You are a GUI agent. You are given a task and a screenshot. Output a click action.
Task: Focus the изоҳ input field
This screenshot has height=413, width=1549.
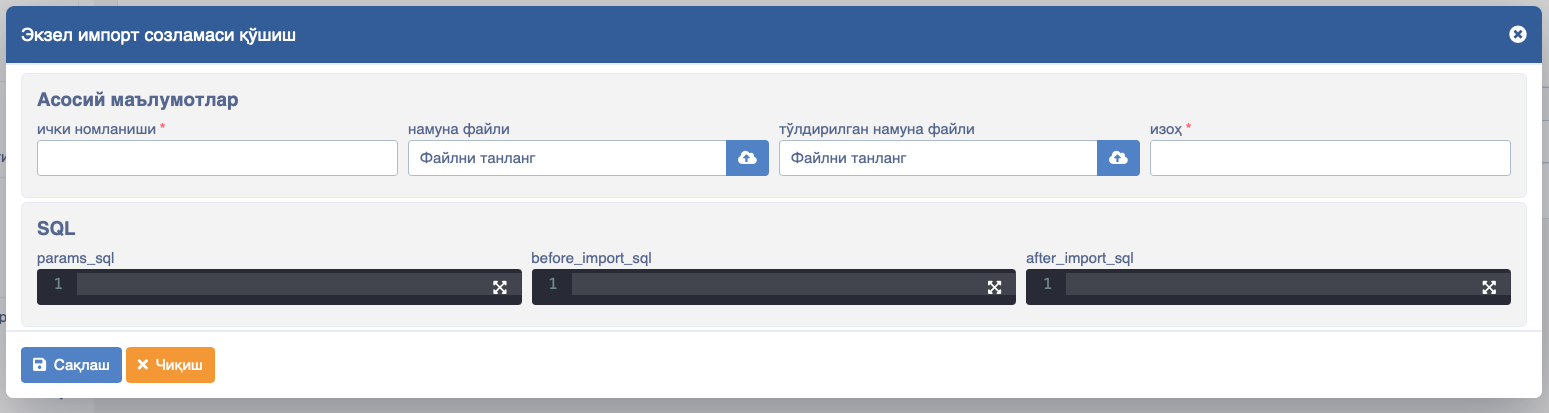coord(1330,158)
